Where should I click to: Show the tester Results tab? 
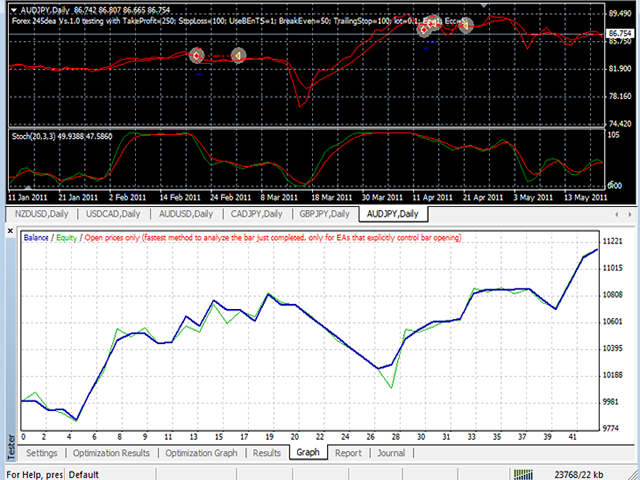coord(267,453)
